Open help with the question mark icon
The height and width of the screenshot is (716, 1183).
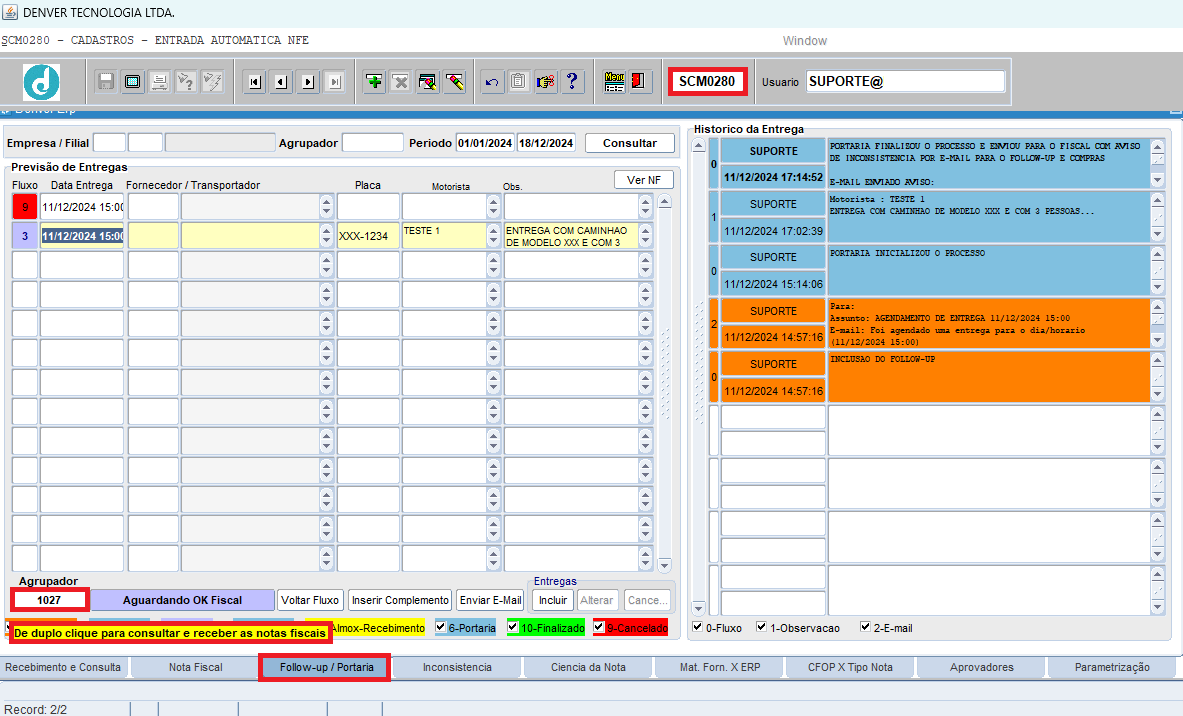pos(572,81)
